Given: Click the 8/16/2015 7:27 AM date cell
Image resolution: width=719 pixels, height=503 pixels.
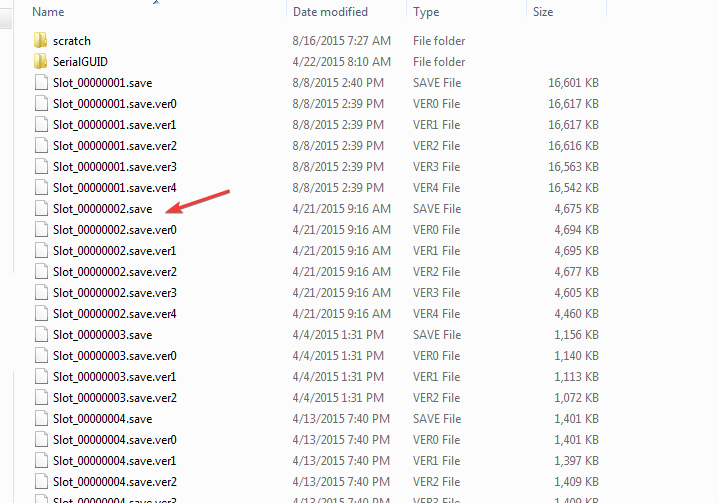Looking at the screenshot, I should 342,41.
